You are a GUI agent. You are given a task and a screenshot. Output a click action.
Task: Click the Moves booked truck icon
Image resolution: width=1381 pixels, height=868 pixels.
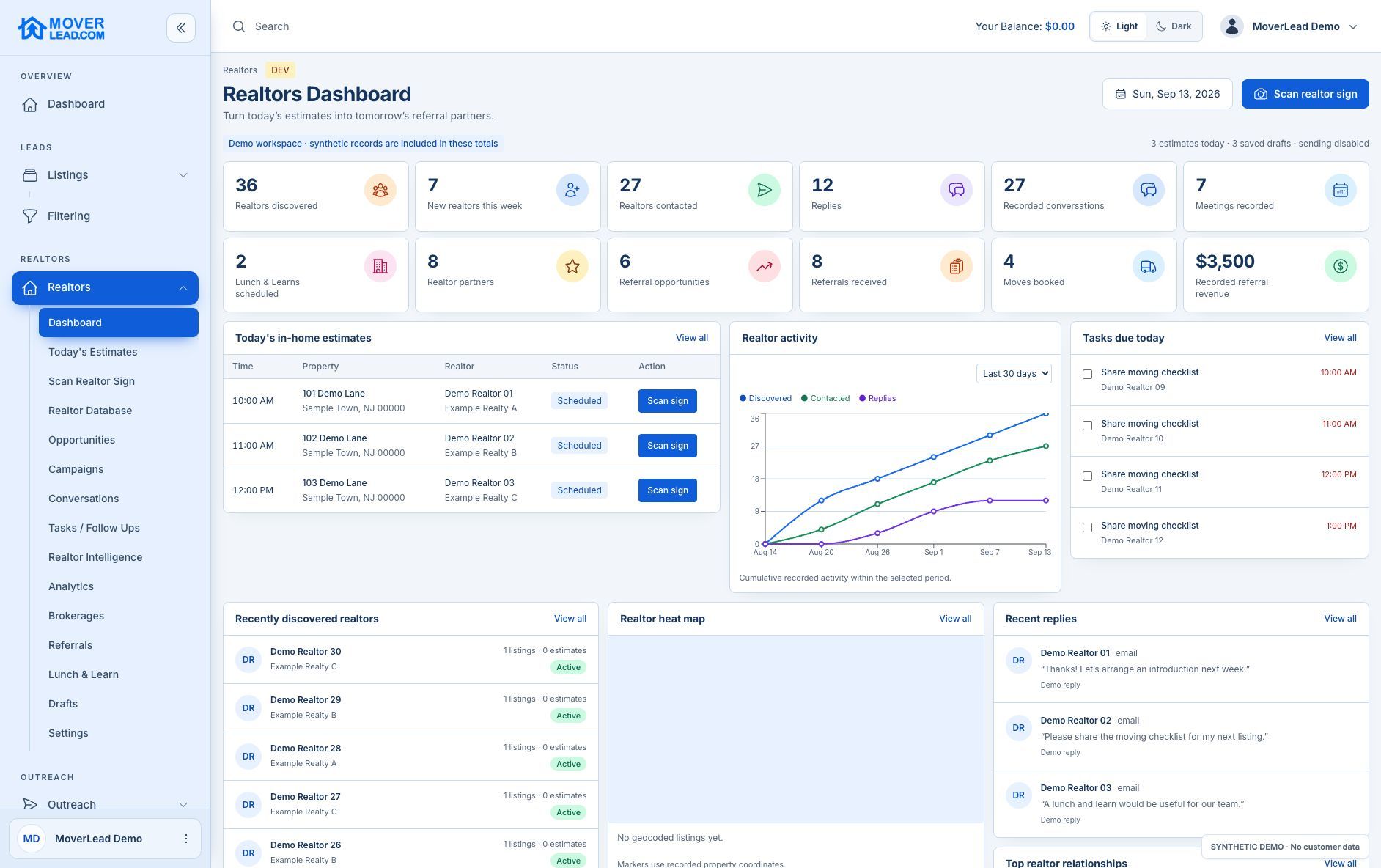pos(1149,266)
